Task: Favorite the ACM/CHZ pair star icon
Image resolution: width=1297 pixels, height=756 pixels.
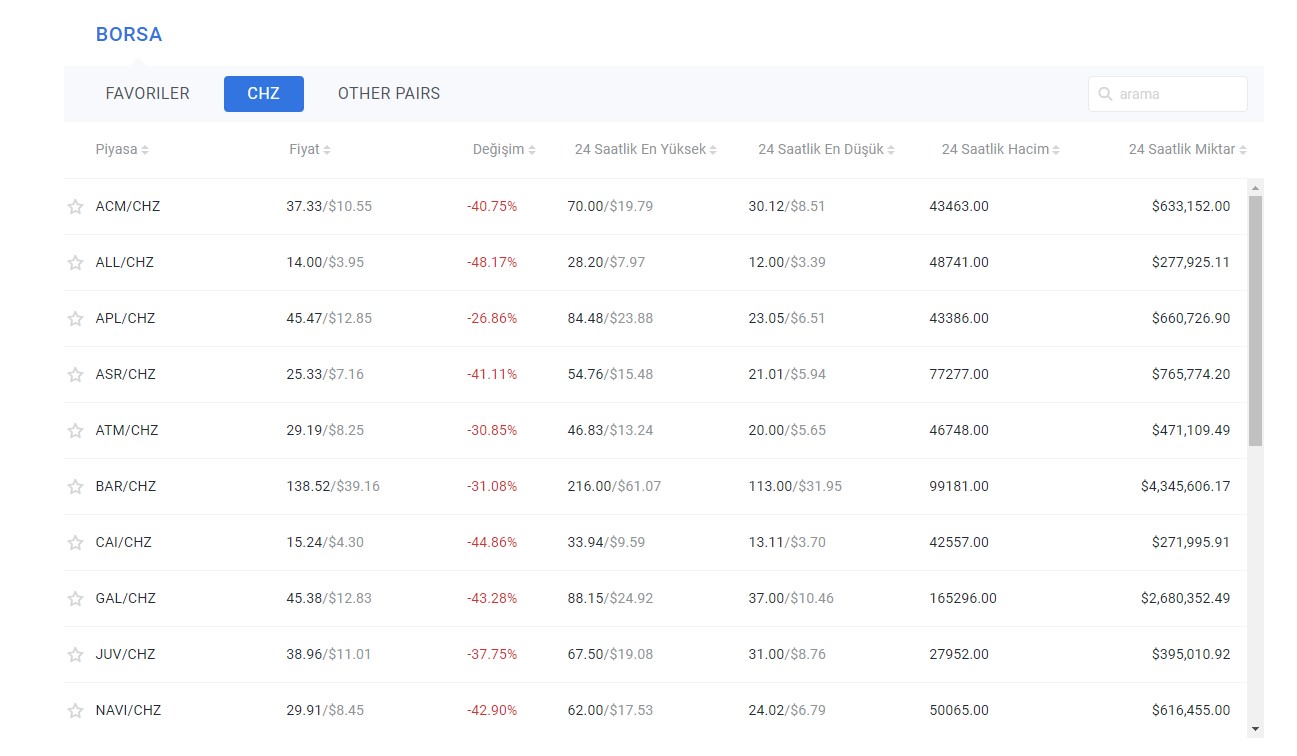Action: [x=75, y=206]
